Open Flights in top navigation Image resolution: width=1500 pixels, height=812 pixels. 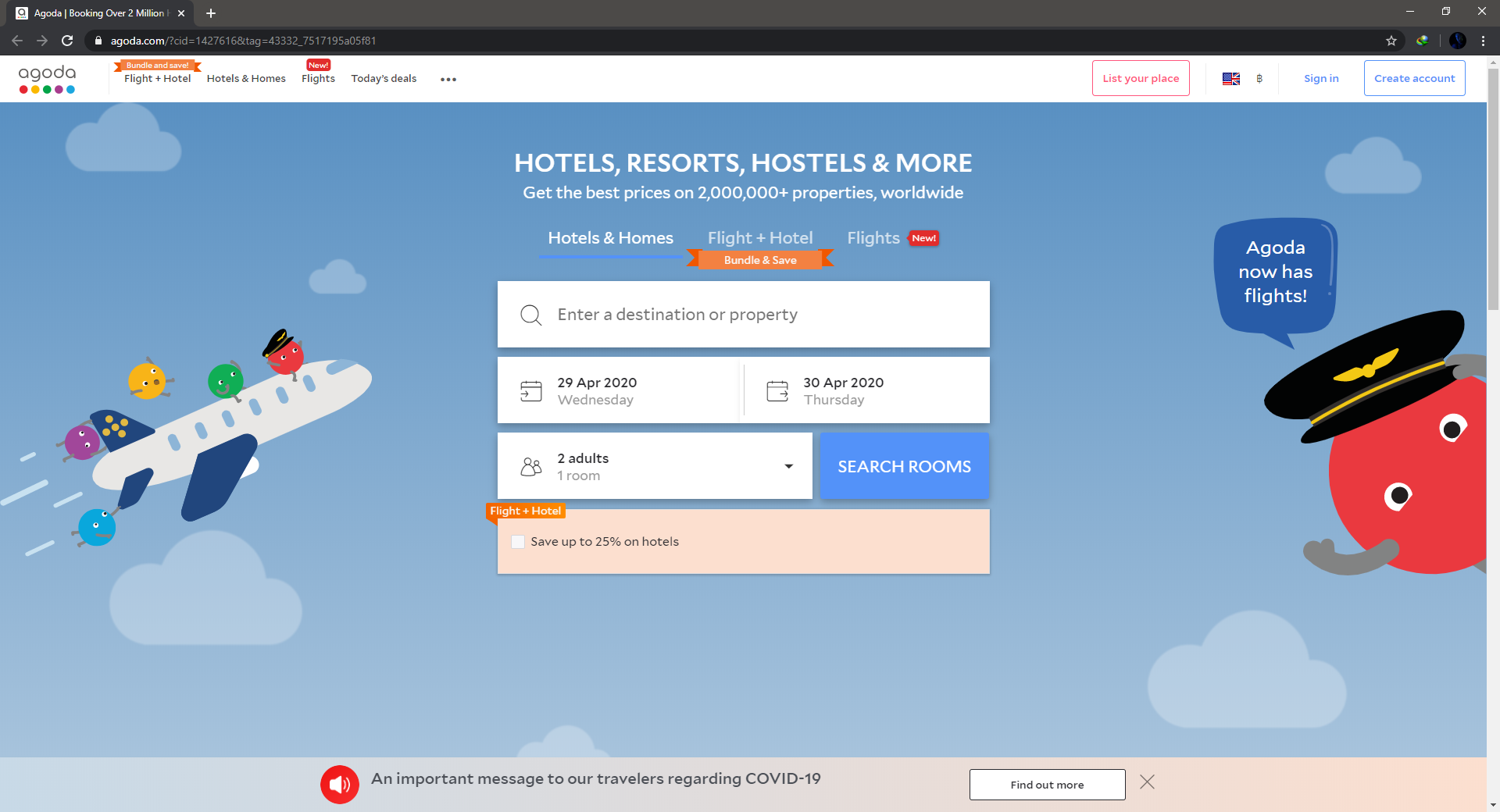(318, 79)
